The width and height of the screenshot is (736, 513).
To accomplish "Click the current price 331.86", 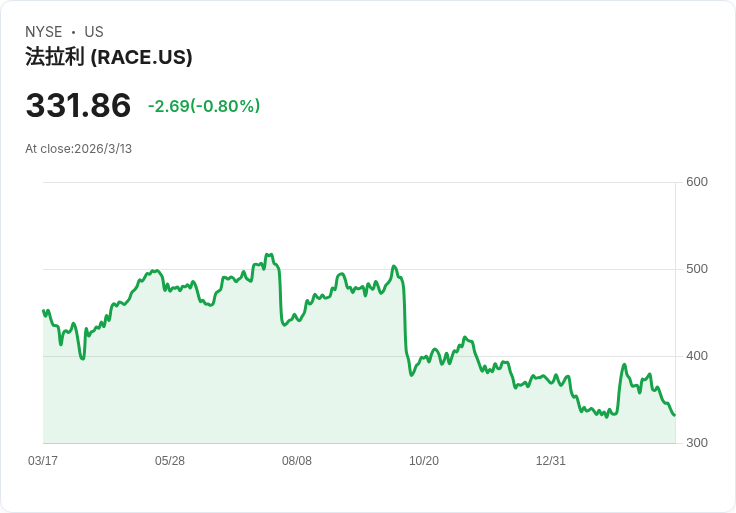I will tap(78, 106).
